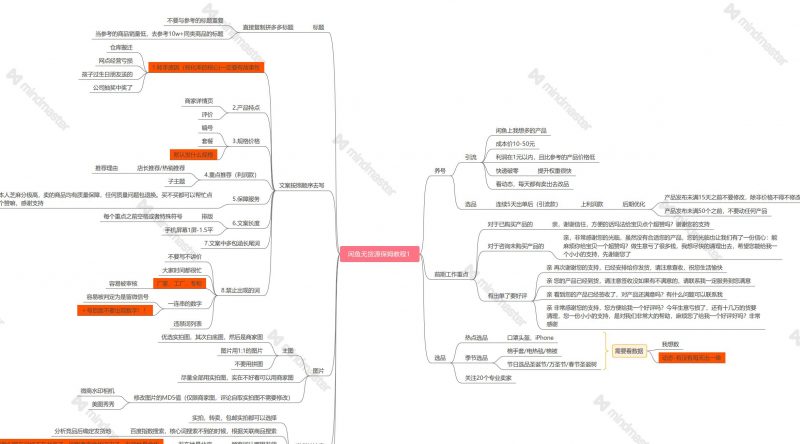The image size is (800, 444).
Task: Click the 引流 subtopic node
Action: click(470, 157)
